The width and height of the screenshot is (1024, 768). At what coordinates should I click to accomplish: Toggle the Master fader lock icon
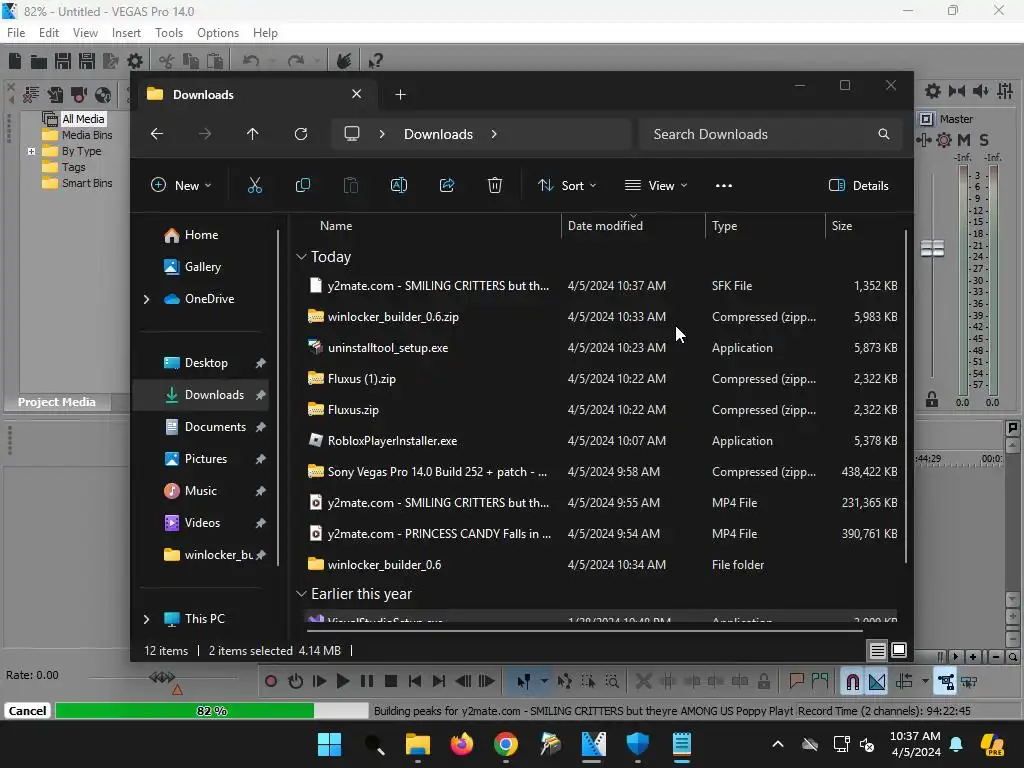click(x=932, y=399)
